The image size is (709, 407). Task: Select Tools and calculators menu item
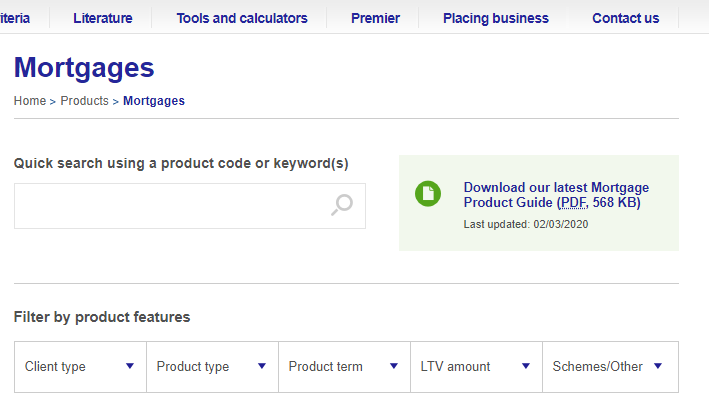point(242,18)
